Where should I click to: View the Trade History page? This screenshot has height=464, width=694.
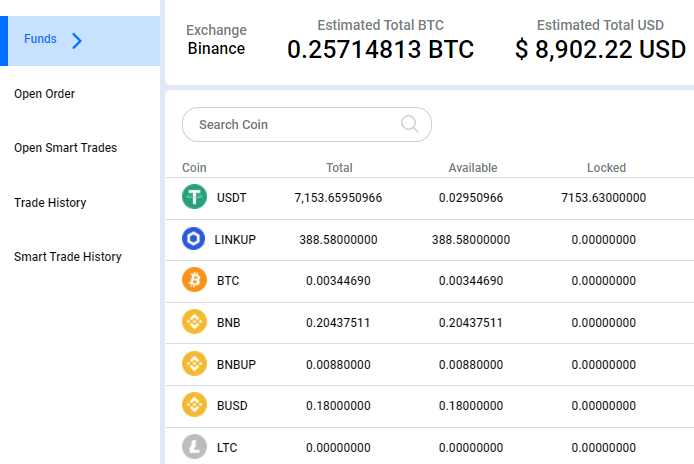pos(50,203)
